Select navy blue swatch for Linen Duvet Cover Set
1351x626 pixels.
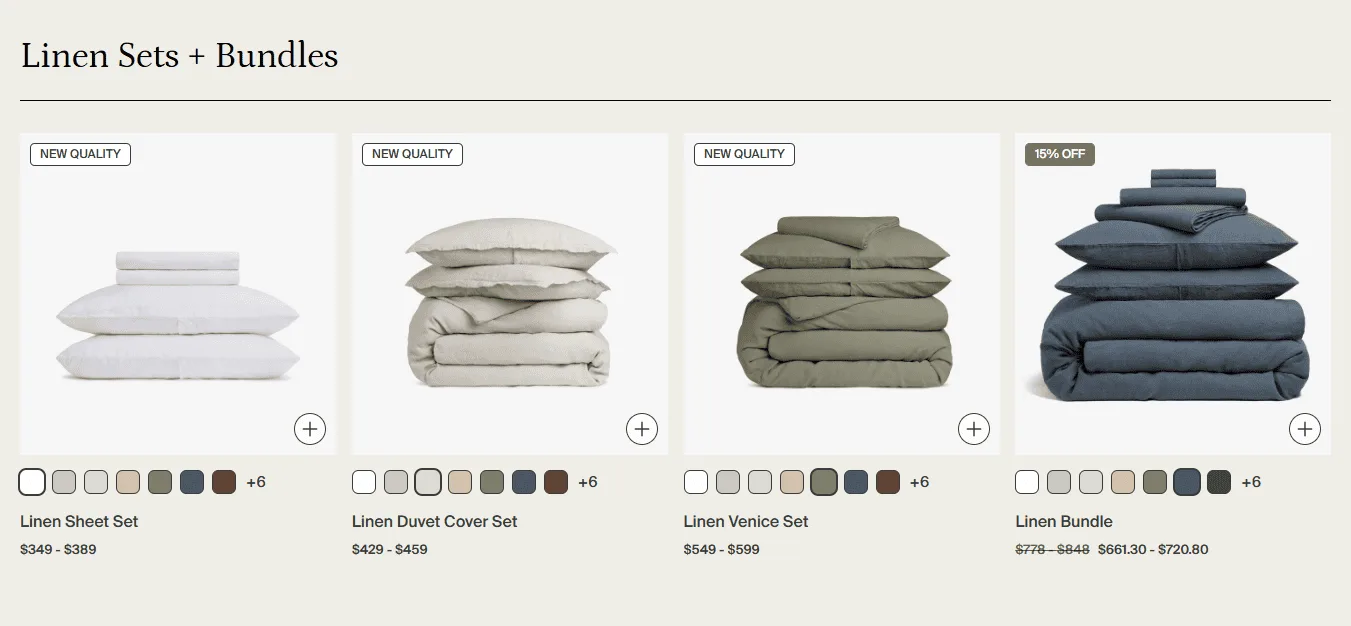pos(524,482)
